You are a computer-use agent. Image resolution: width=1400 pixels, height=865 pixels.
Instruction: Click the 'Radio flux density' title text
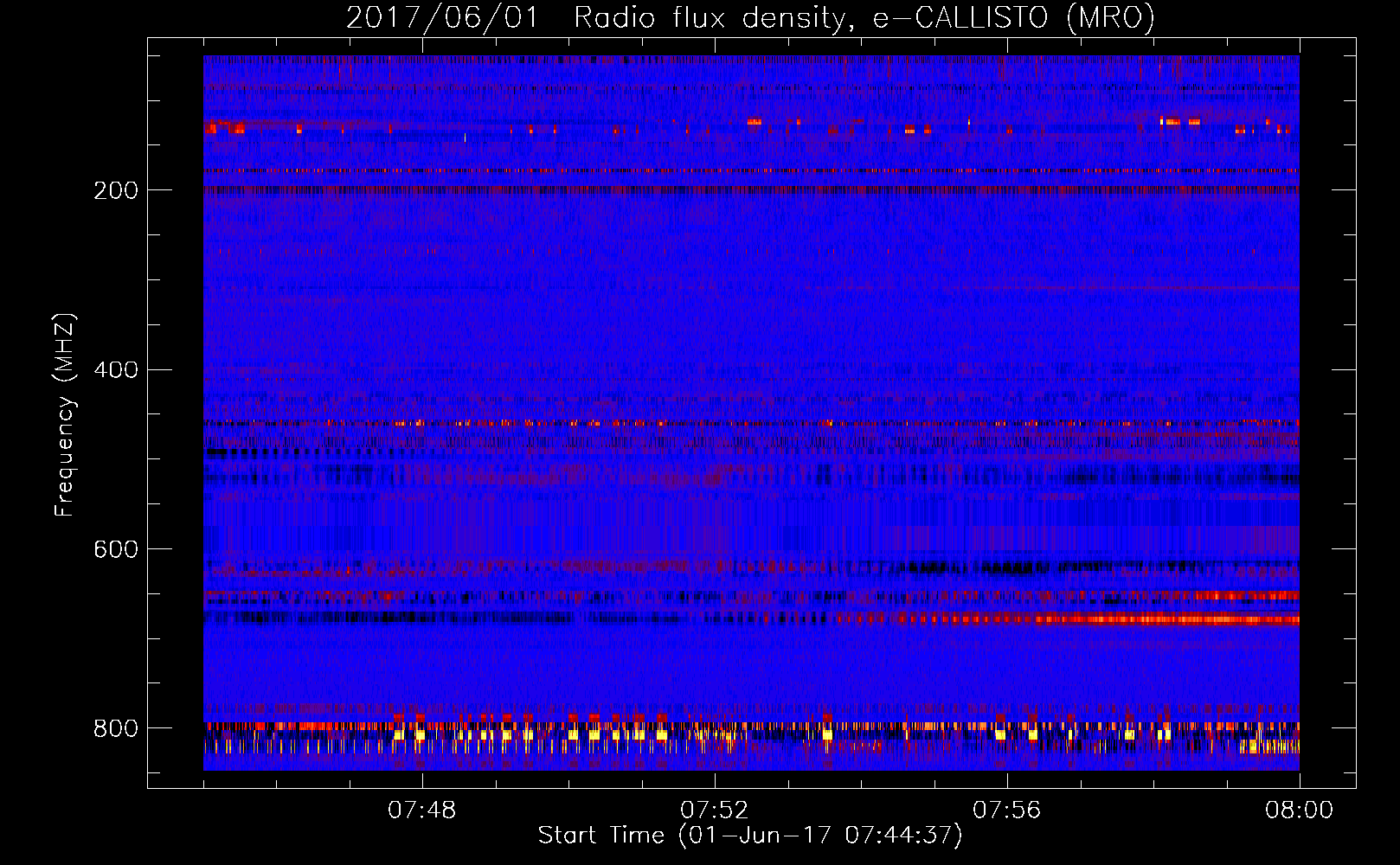(710, 17)
